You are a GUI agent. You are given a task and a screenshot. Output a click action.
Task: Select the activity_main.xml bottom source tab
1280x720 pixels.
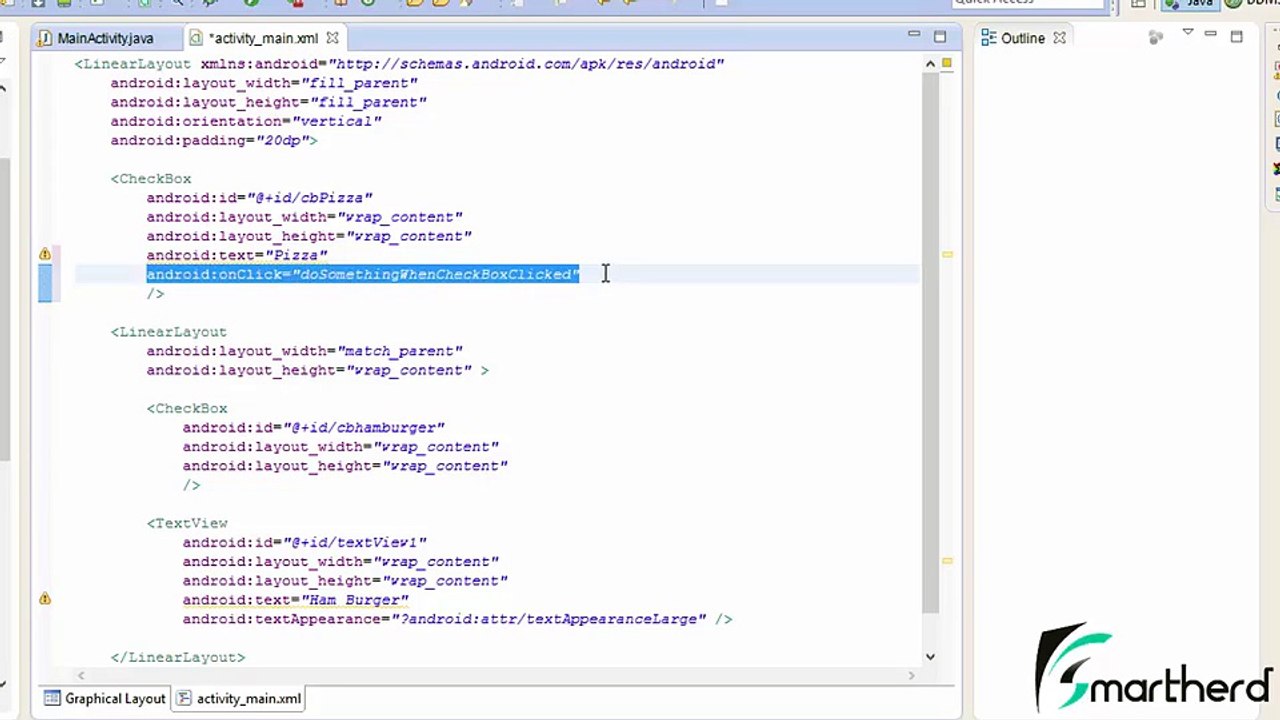(x=239, y=699)
